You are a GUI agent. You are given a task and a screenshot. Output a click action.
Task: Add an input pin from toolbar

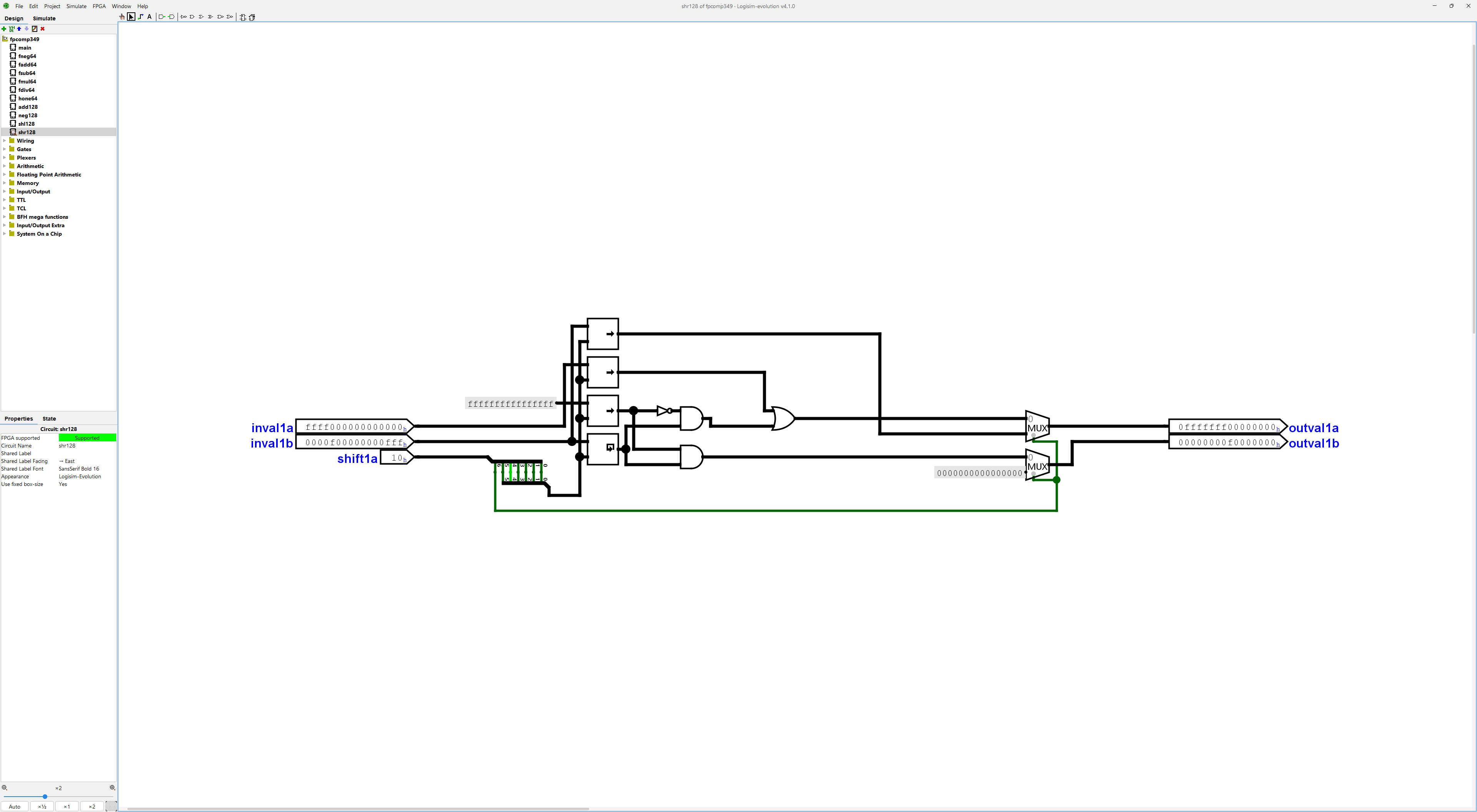point(162,17)
